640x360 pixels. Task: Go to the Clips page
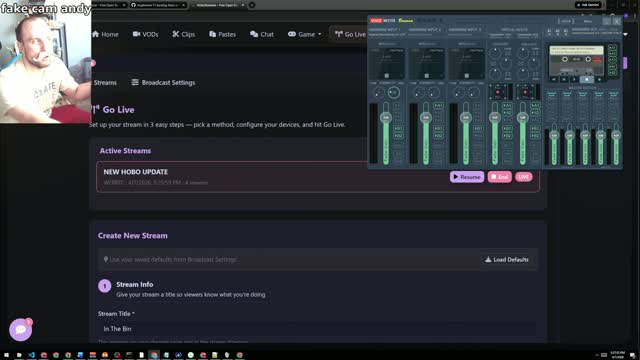coord(184,34)
